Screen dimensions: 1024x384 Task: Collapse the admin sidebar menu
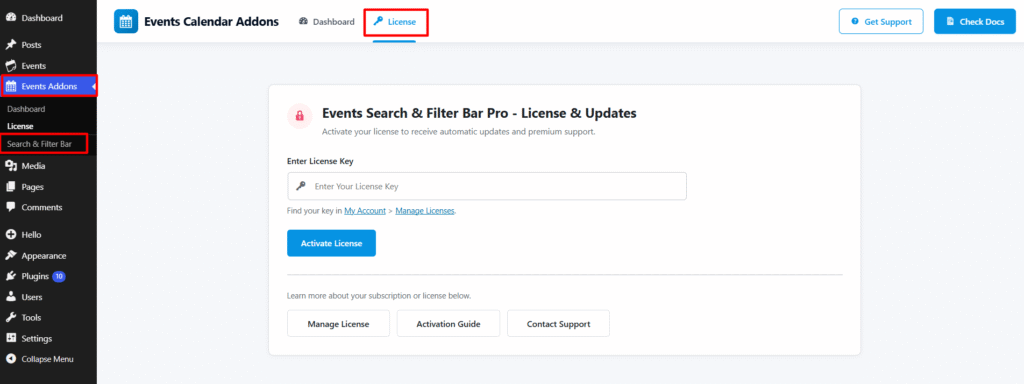(x=48, y=359)
